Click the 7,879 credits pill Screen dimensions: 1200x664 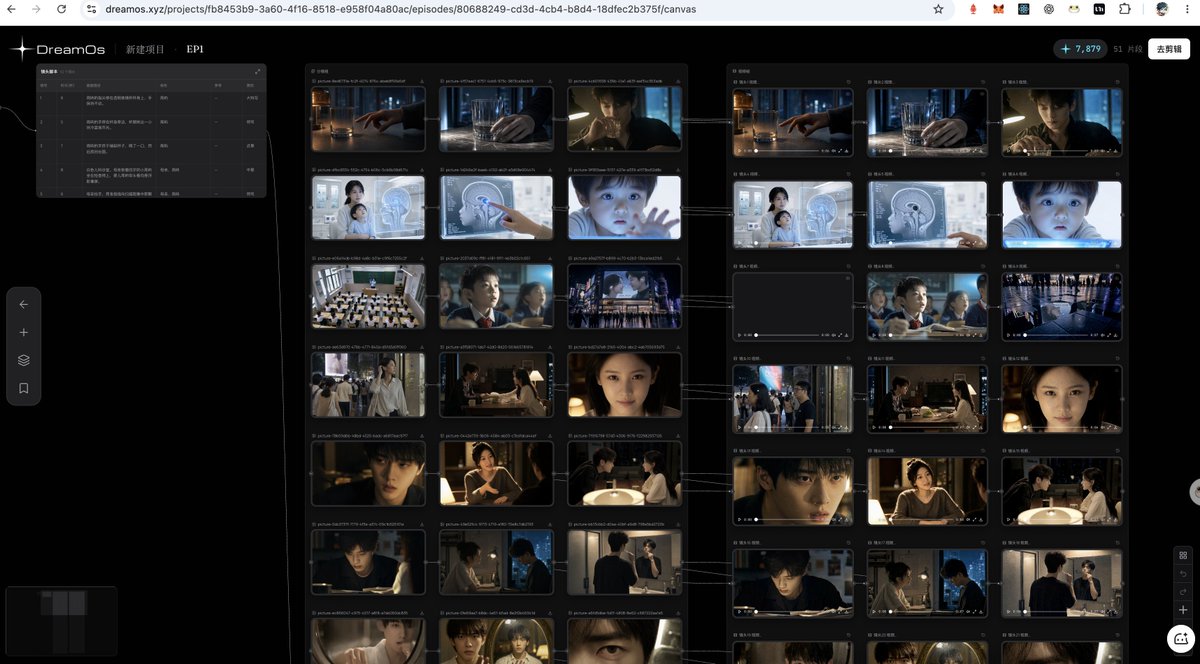pos(1081,49)
